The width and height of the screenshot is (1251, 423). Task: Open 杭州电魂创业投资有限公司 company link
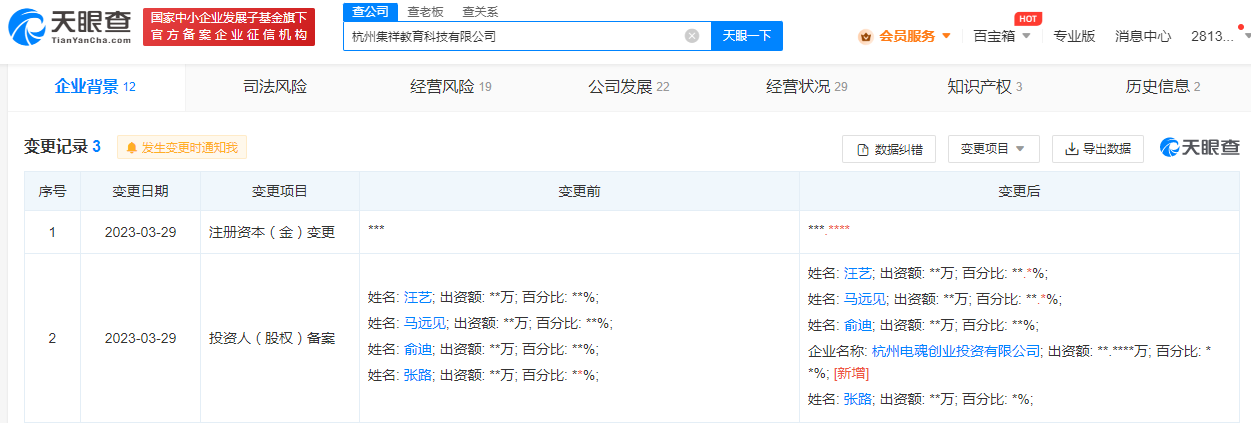tap(956, 351)
